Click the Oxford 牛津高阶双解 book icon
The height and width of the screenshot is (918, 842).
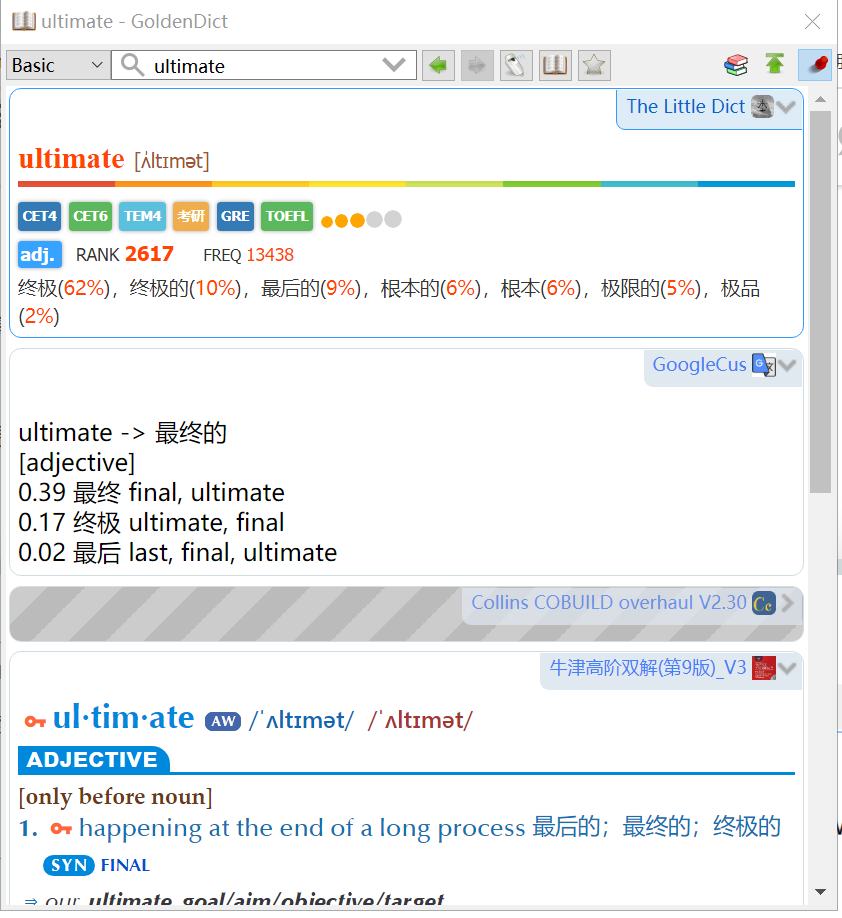click(764, 668)
